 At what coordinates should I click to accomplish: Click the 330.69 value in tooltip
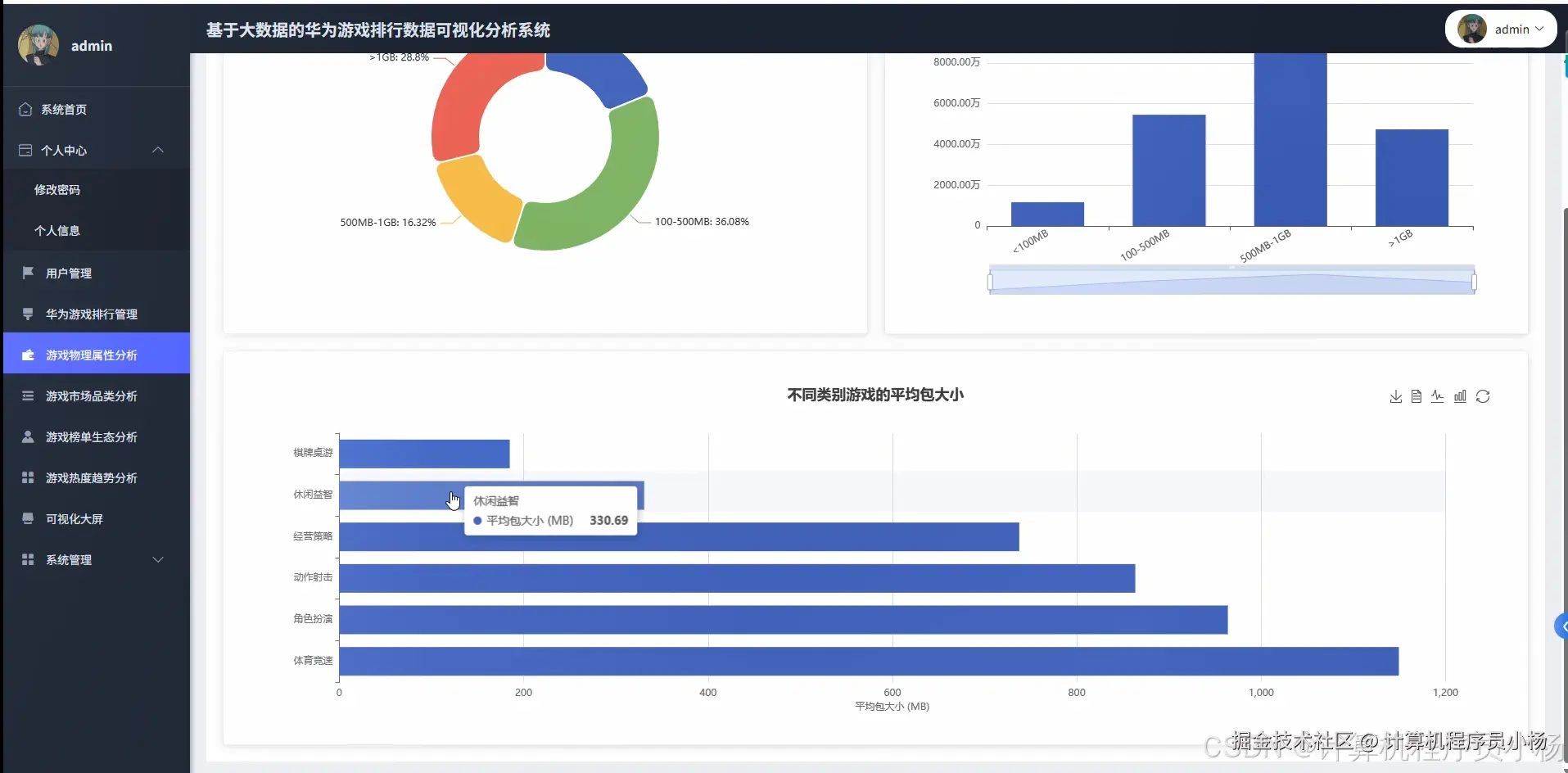[x=608, y=520]
